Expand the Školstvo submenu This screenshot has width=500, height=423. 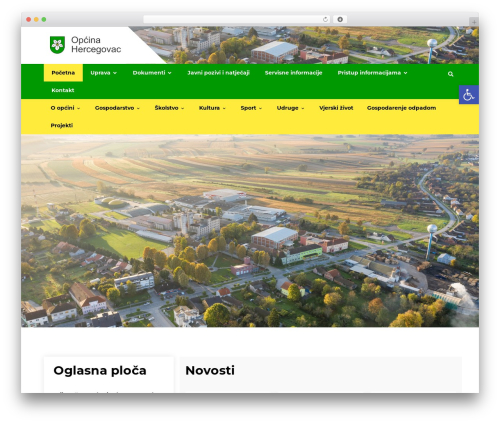click(x=169, y=108)
